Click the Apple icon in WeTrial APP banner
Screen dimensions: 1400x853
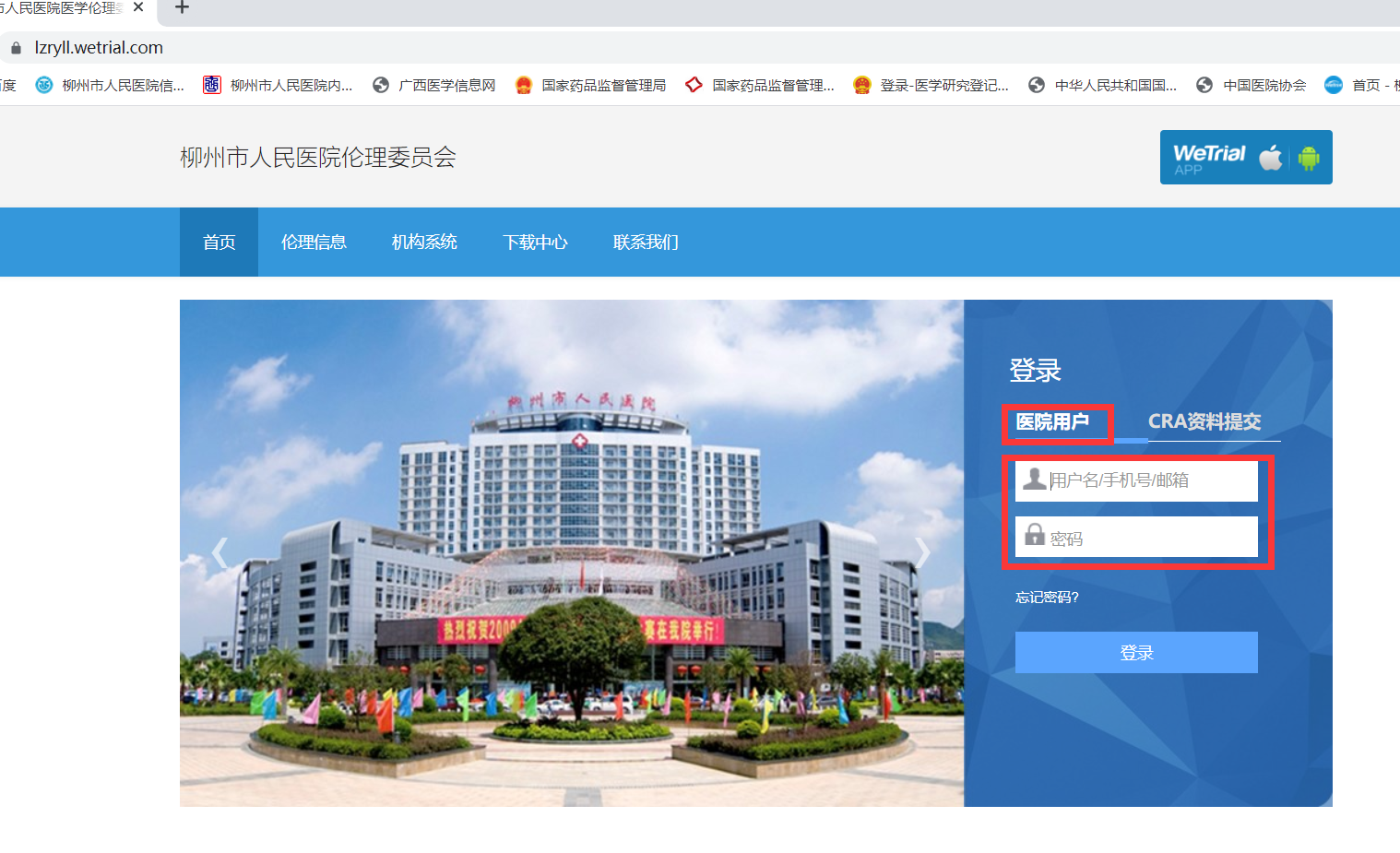(x=1271, y=158)
